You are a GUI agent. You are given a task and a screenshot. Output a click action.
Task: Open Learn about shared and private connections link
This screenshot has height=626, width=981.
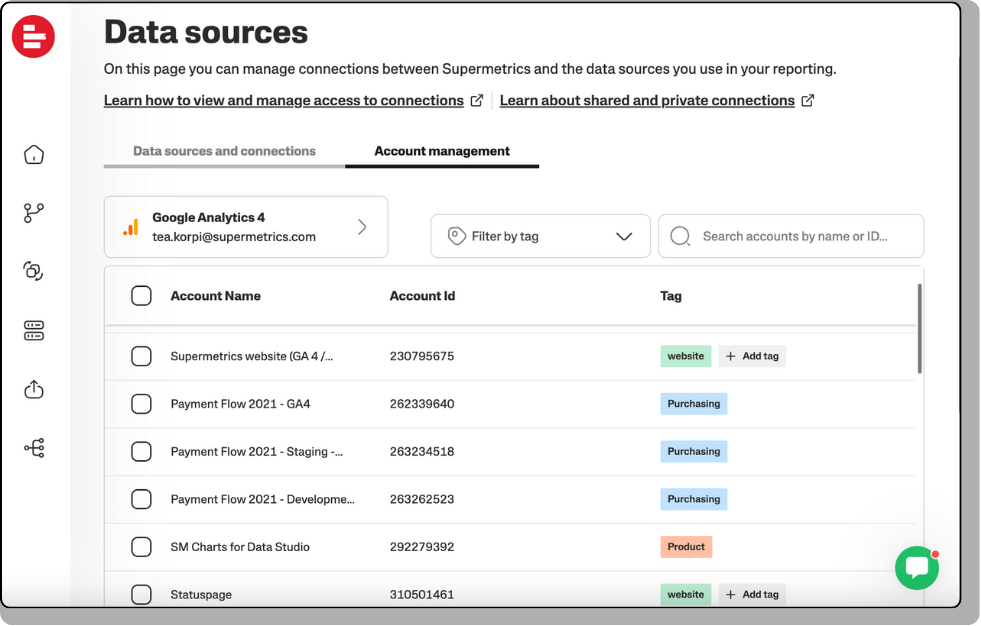pyautogui.click(x=647, y=101)
